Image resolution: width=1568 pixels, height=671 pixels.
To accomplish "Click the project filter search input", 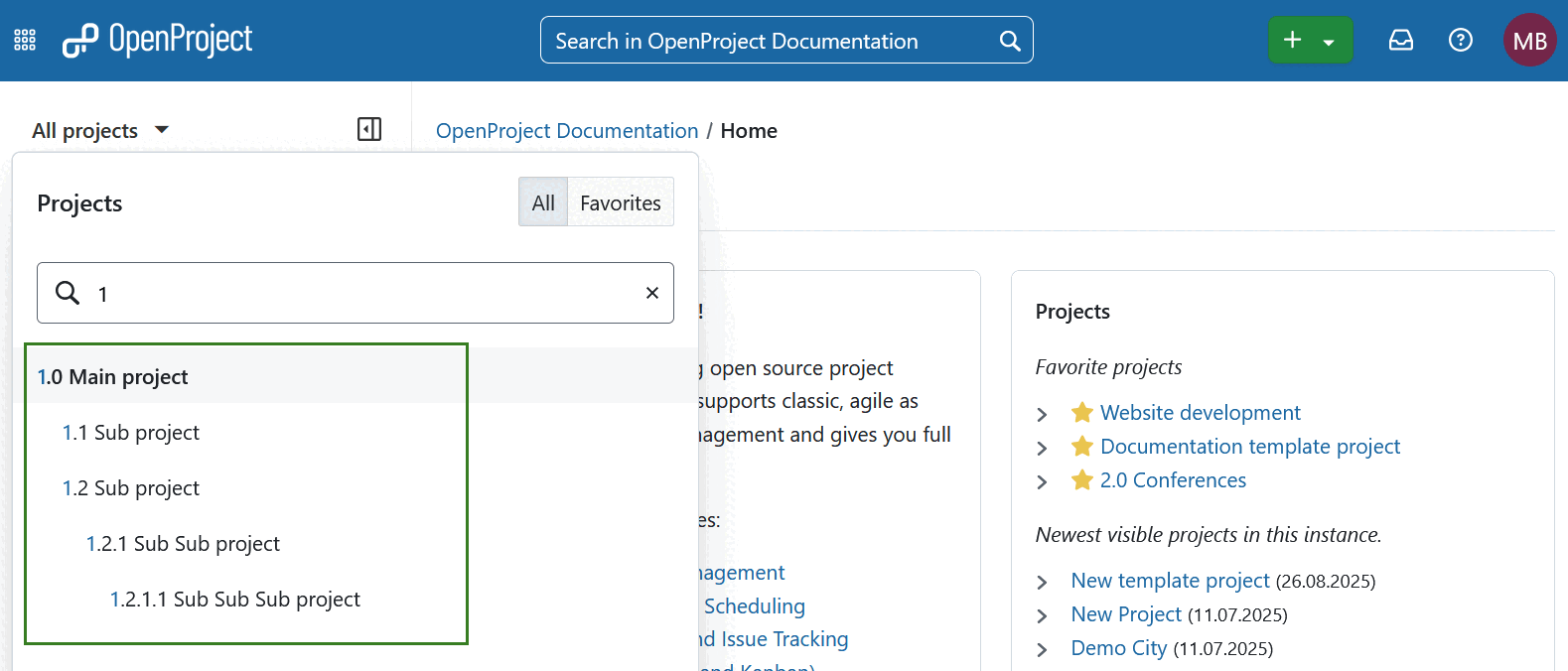I will pyautogui.click(x=357, y=293).
